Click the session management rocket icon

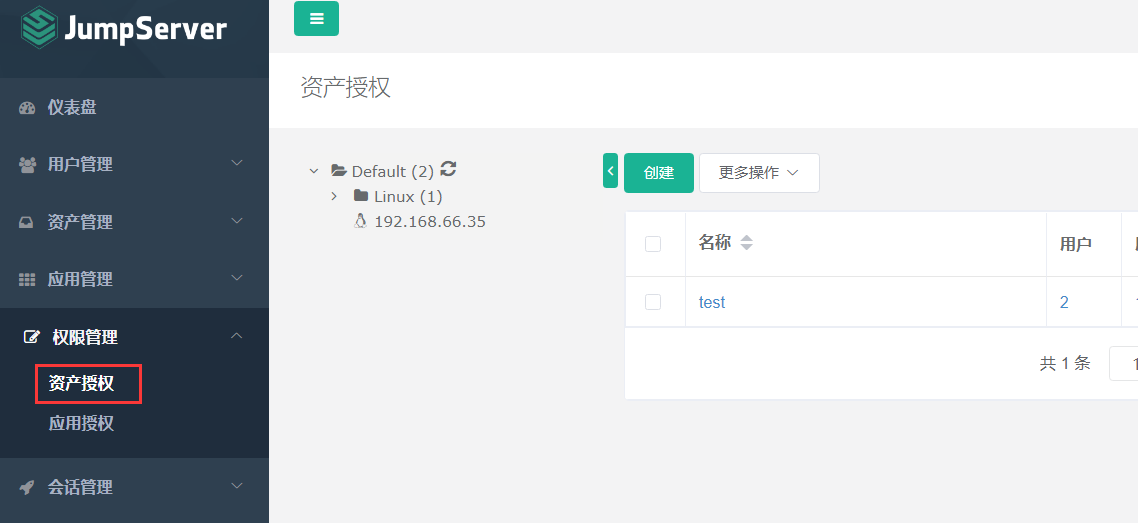pyautogui.click(x=27, y=487)
